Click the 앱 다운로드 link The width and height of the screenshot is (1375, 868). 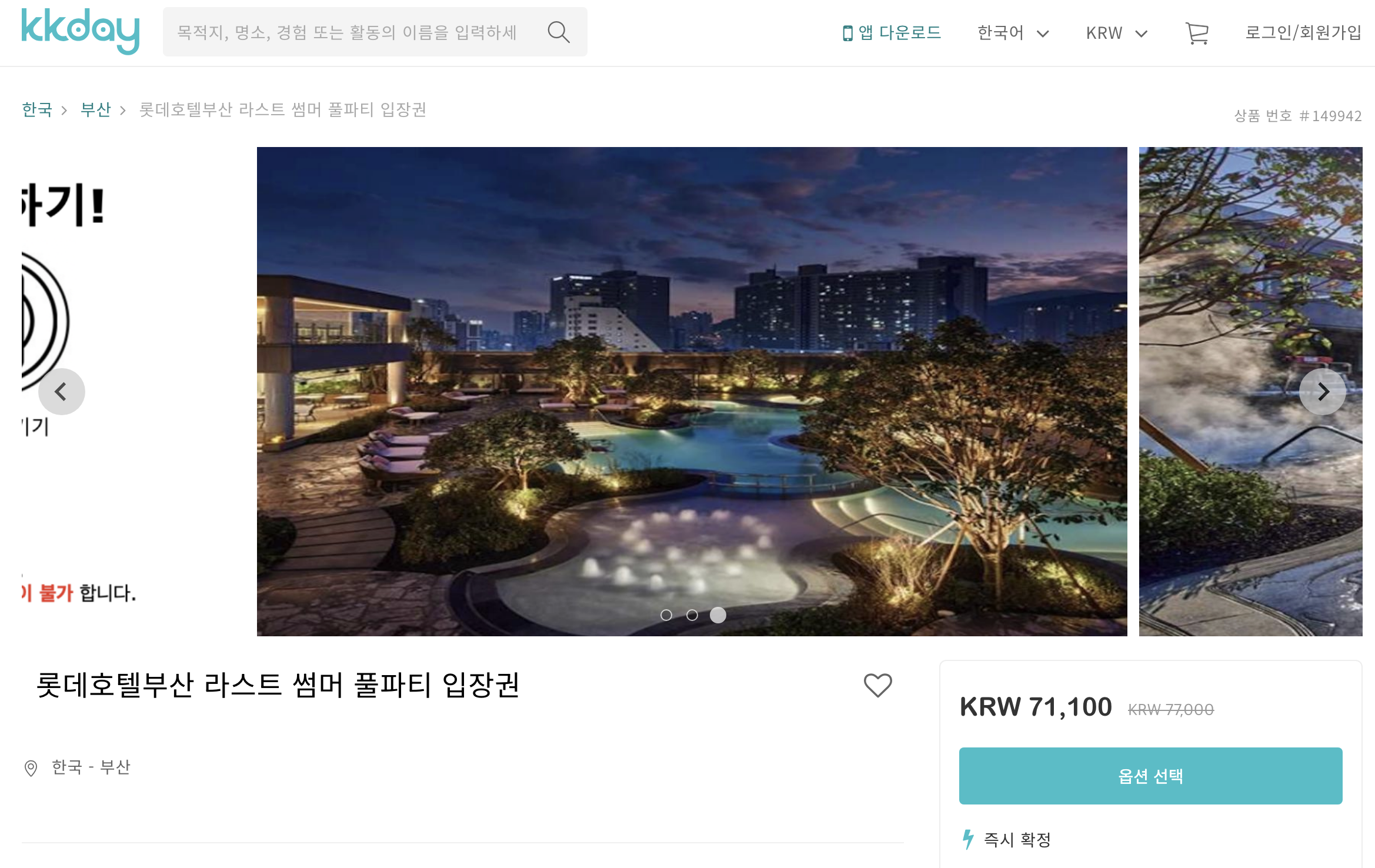click(x=892, y=33)
